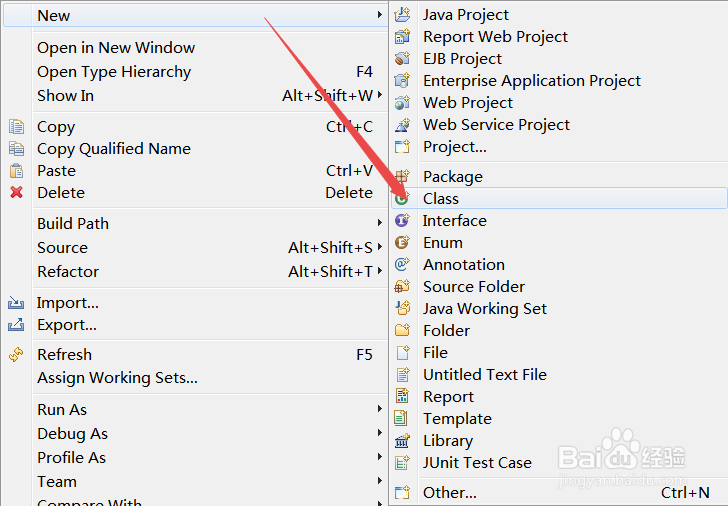
Task: Expand the New submenu arrow
Action: click(380, 16)
